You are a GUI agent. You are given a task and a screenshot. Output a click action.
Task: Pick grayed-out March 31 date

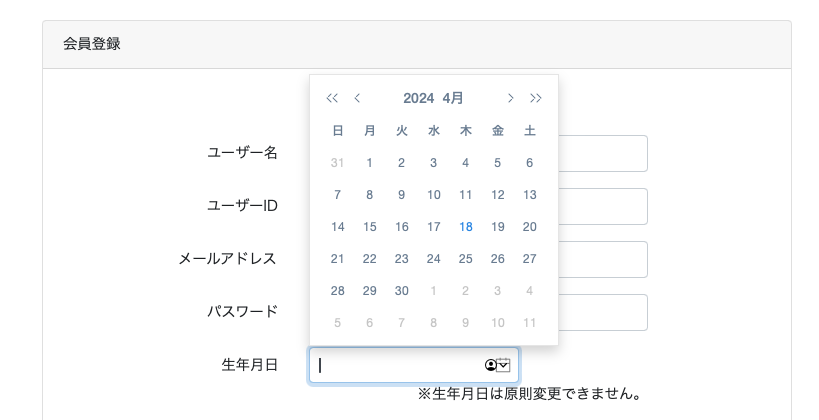pyautogui.click(x=337, y=163)
